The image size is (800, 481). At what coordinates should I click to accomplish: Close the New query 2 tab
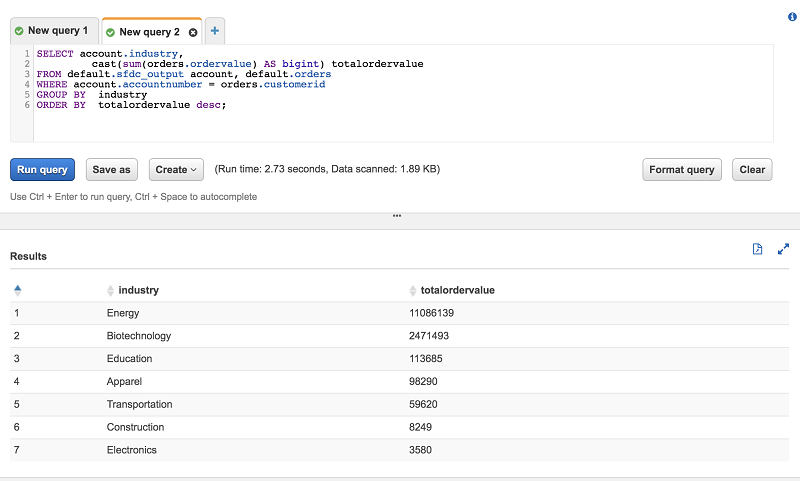tap(193, 33)
